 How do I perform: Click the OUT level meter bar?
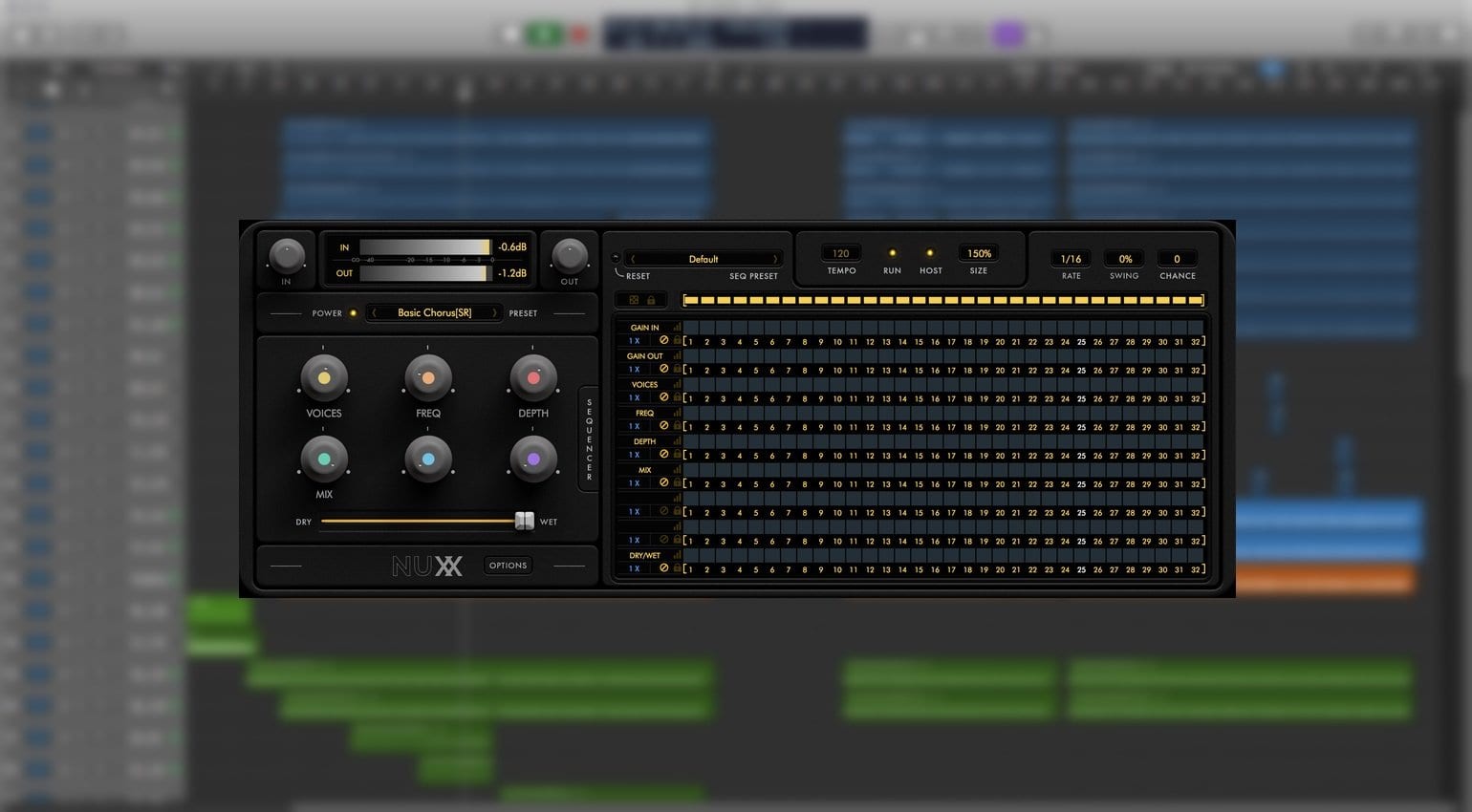point(425,273)
